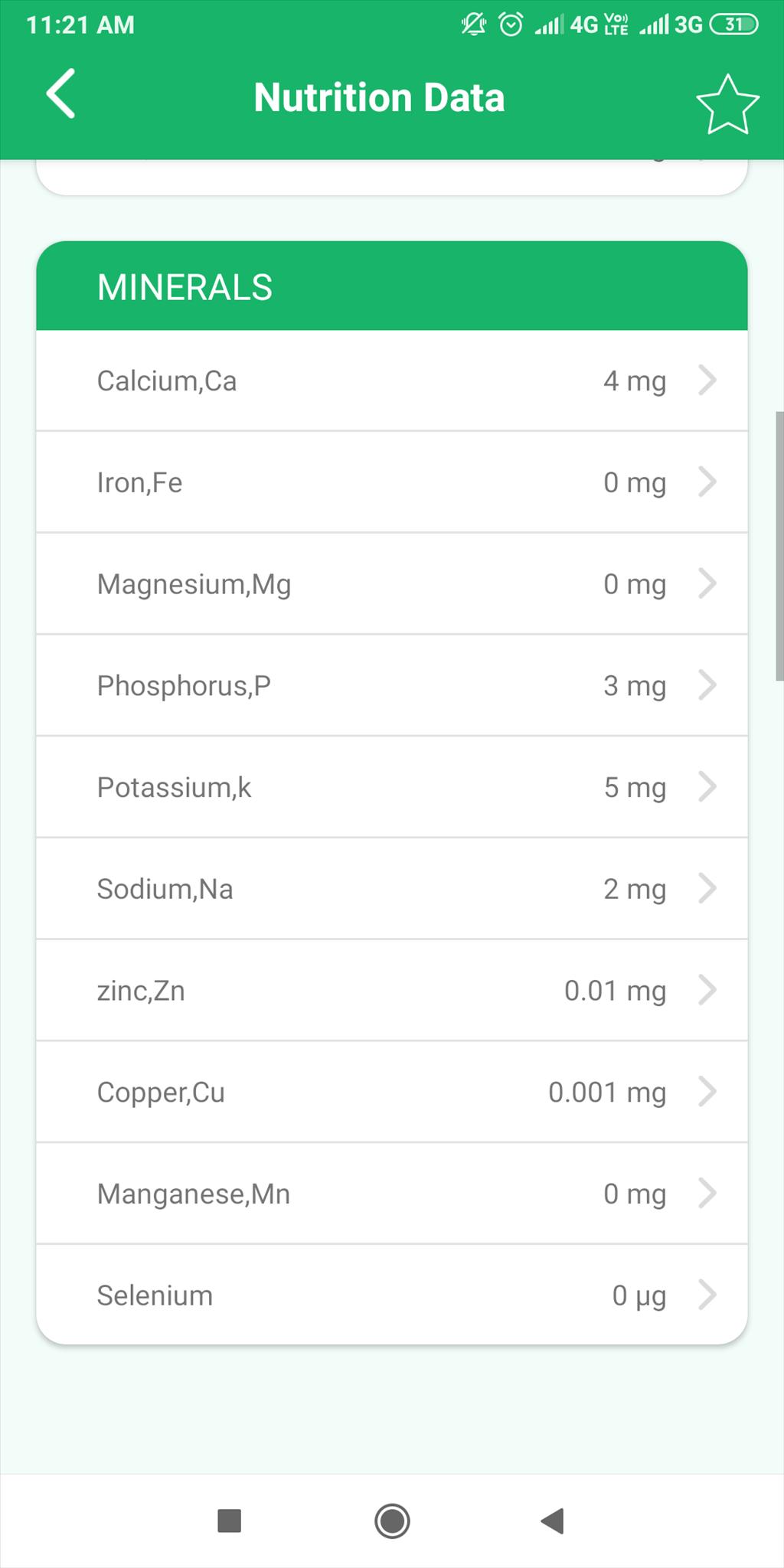
Task: Select the Copper,Cu label
Action: [x=161, y=1092]
